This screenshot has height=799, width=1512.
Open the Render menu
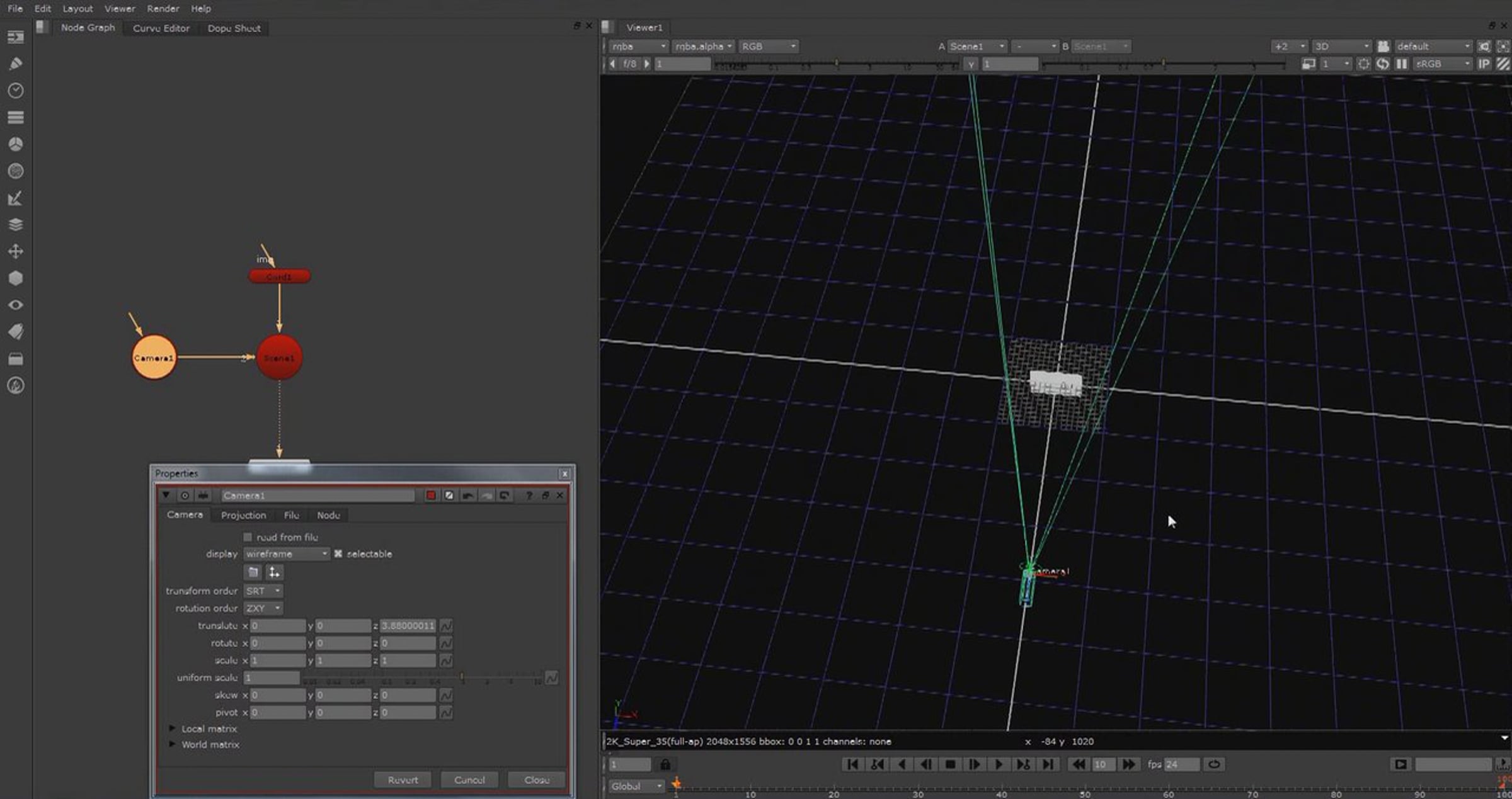click(163, 9)
